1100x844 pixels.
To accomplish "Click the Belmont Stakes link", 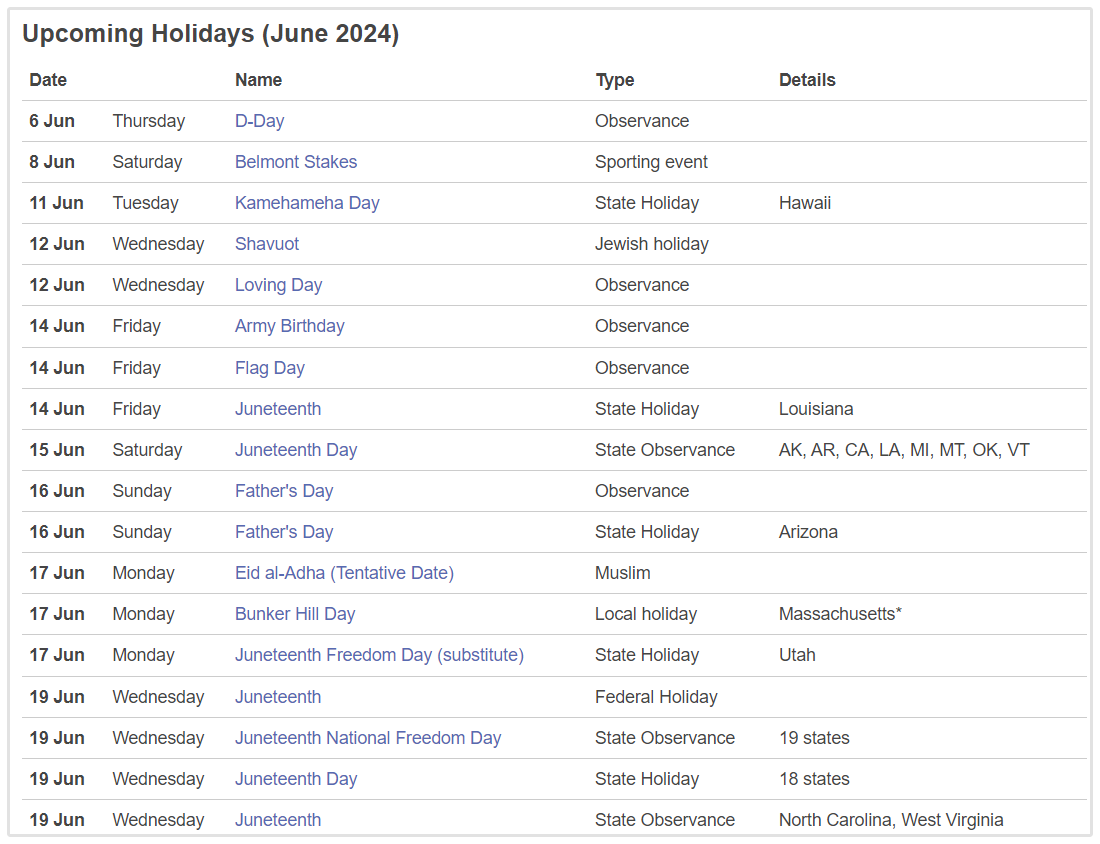I will [296, 162].
